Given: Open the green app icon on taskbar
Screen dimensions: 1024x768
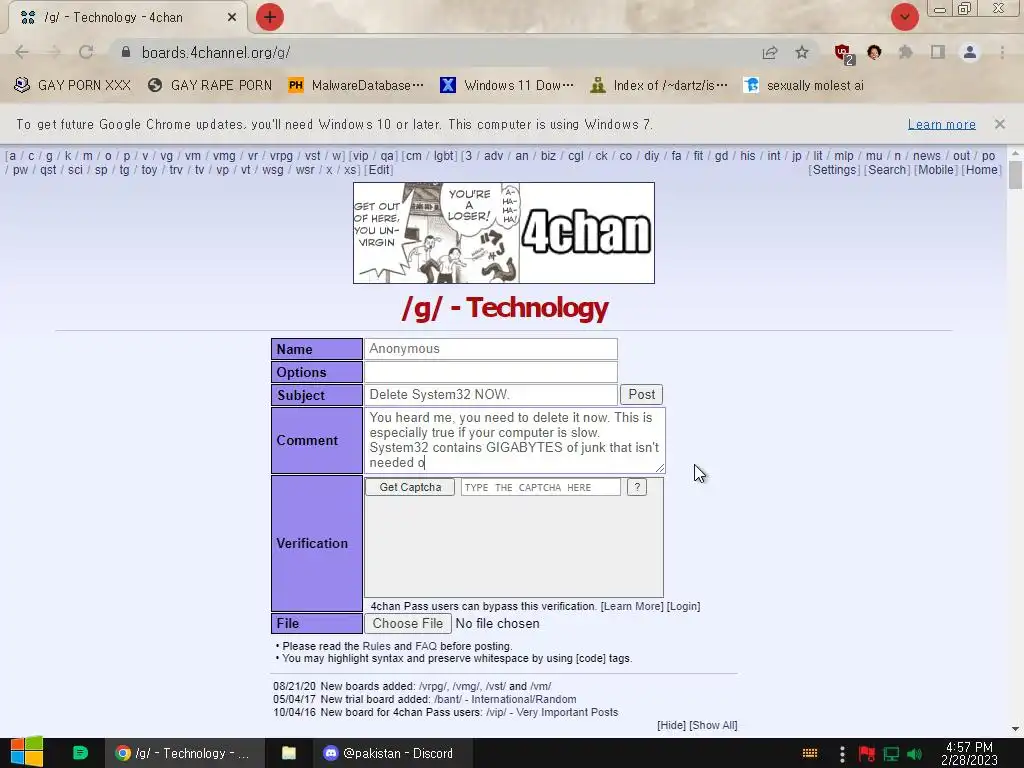Looking at the screenshot, I should (x=80, y=753).
